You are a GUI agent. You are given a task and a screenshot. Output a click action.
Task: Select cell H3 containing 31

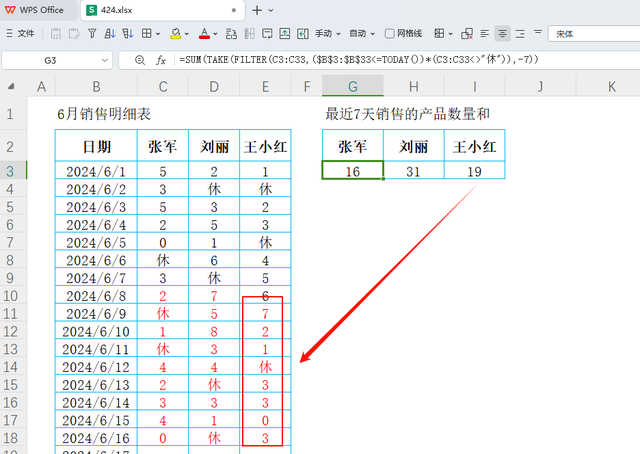tap(413, 171)
